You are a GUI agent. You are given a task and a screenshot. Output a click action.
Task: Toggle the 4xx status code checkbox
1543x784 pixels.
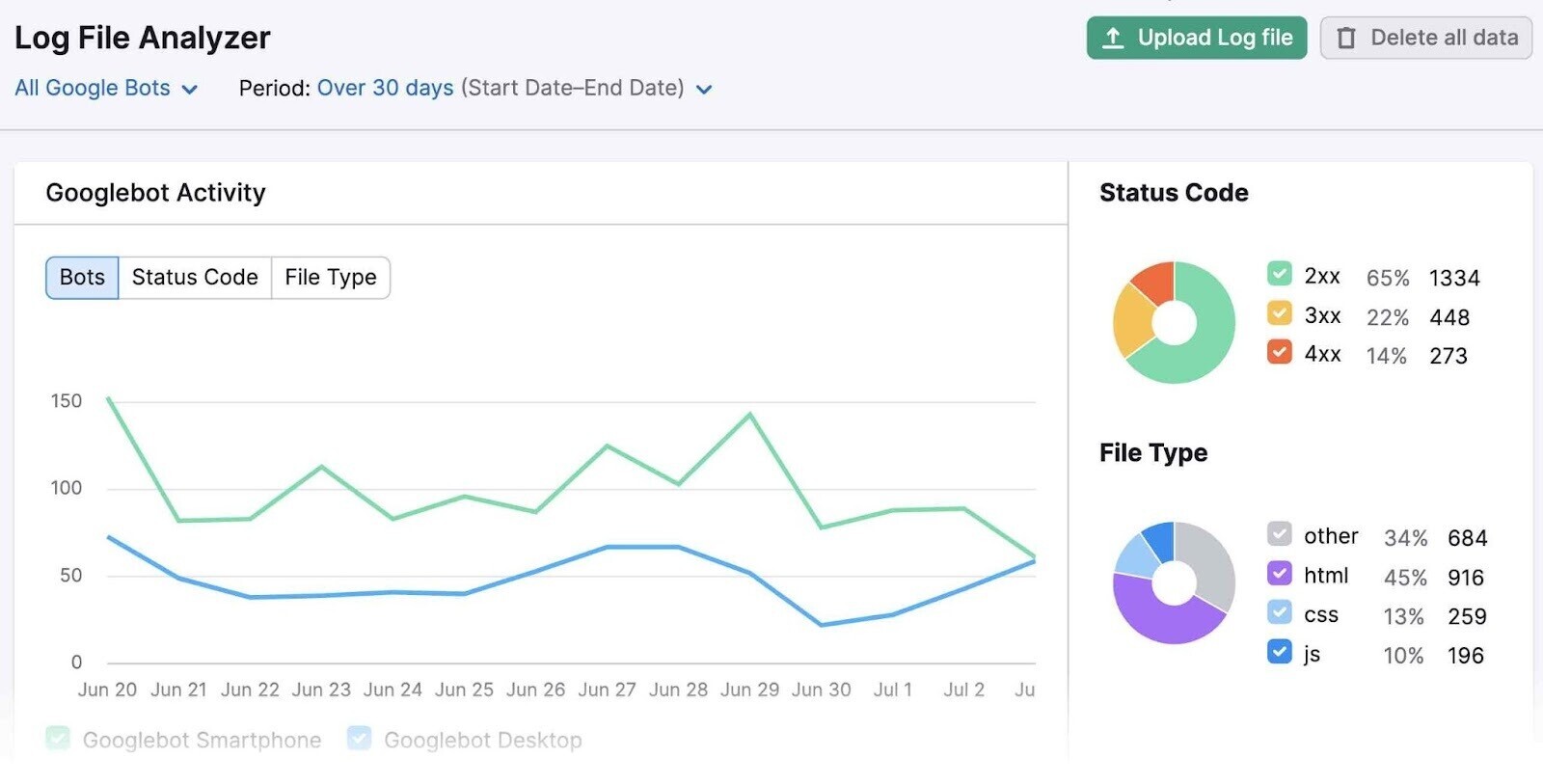coord(1279,352)
